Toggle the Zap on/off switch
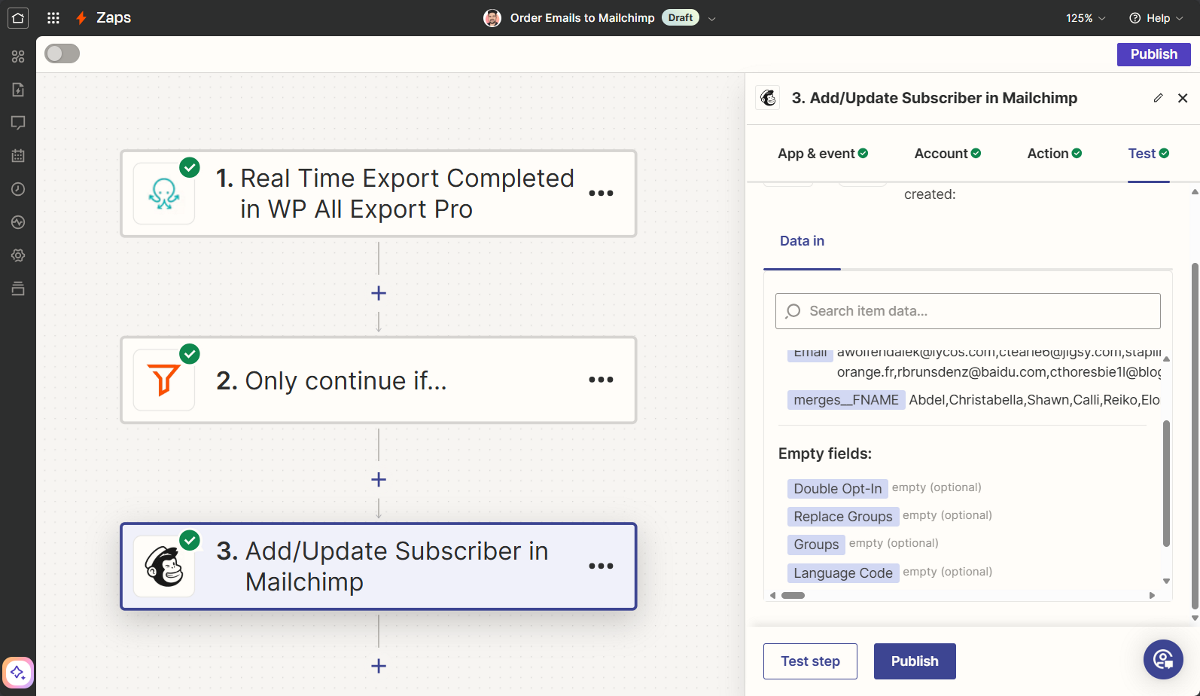The image size is (1200, 696). pos(62,54)
